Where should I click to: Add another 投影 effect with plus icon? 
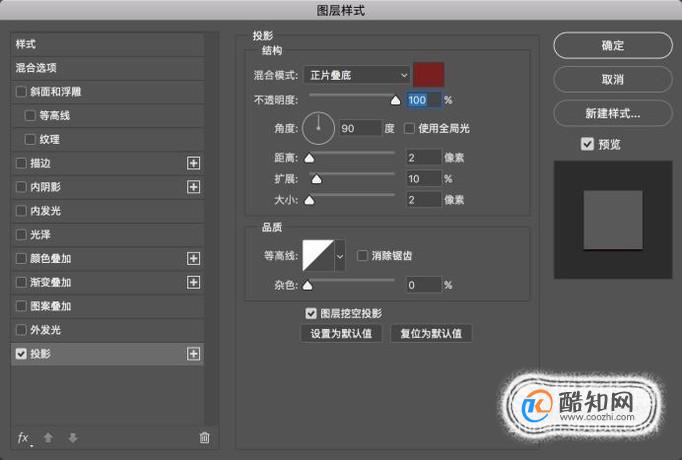pyautogui.click(x=194, y=353)
